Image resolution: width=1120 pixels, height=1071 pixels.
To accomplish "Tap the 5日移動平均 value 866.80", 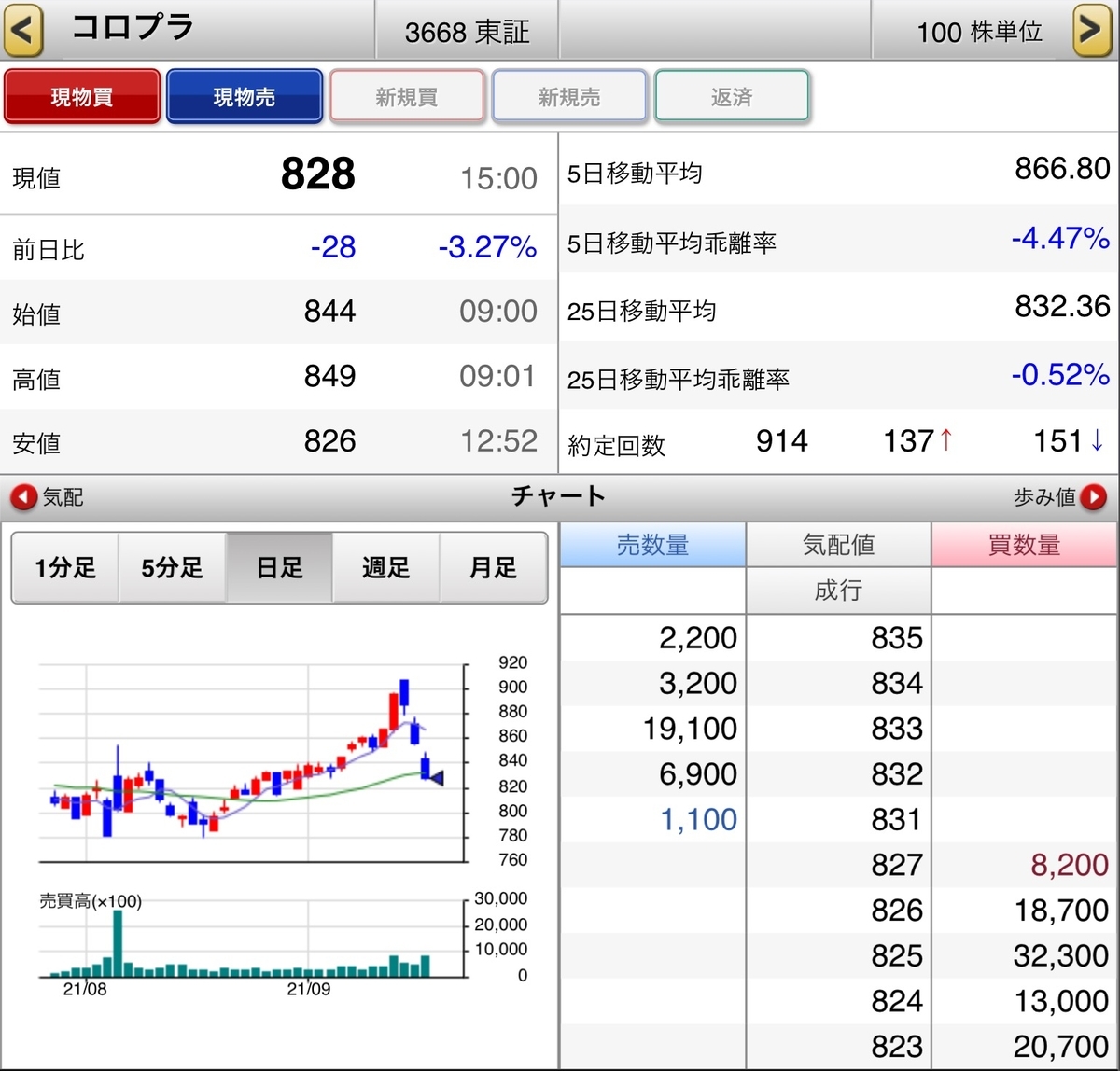I will click(x=1062, y=169).
